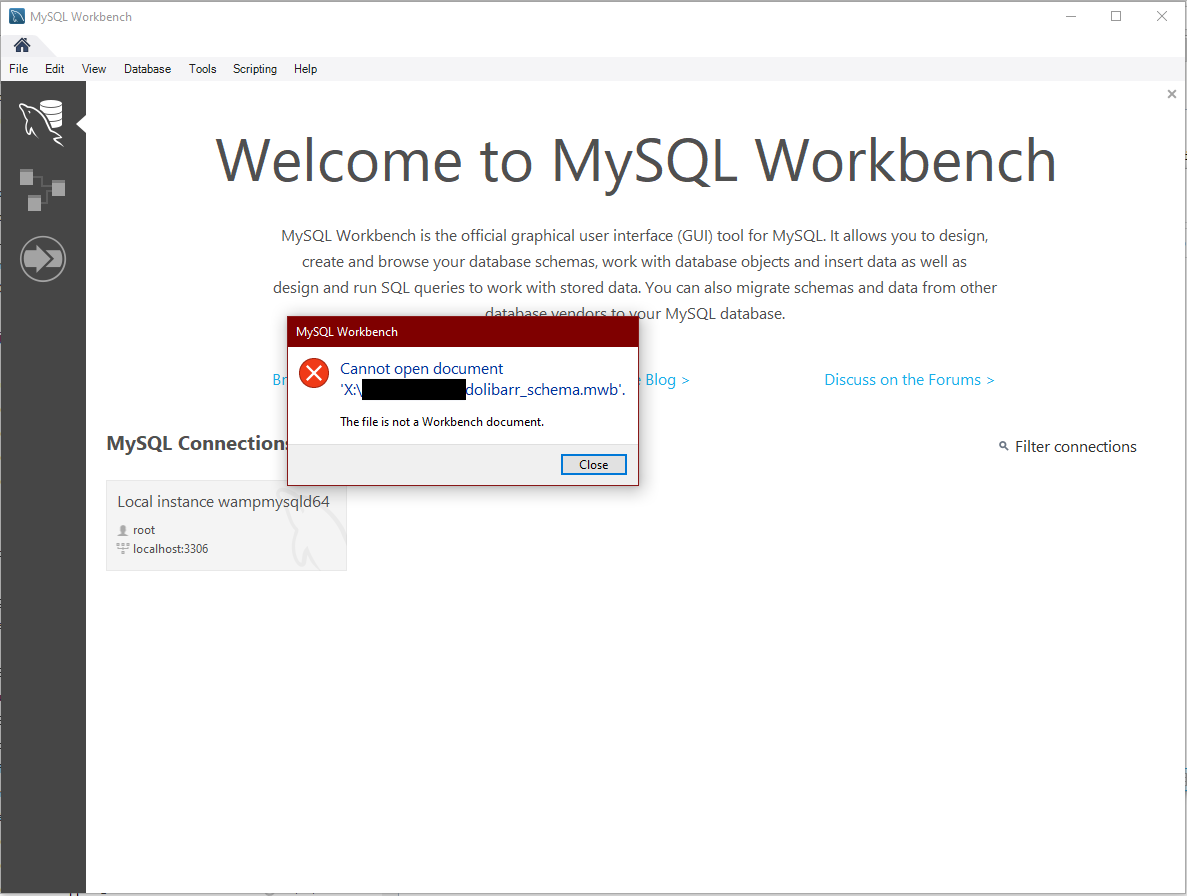The image size is (1187, 896).
Task: Click the Filter connections search field
Action: (x=1075, y=446)
